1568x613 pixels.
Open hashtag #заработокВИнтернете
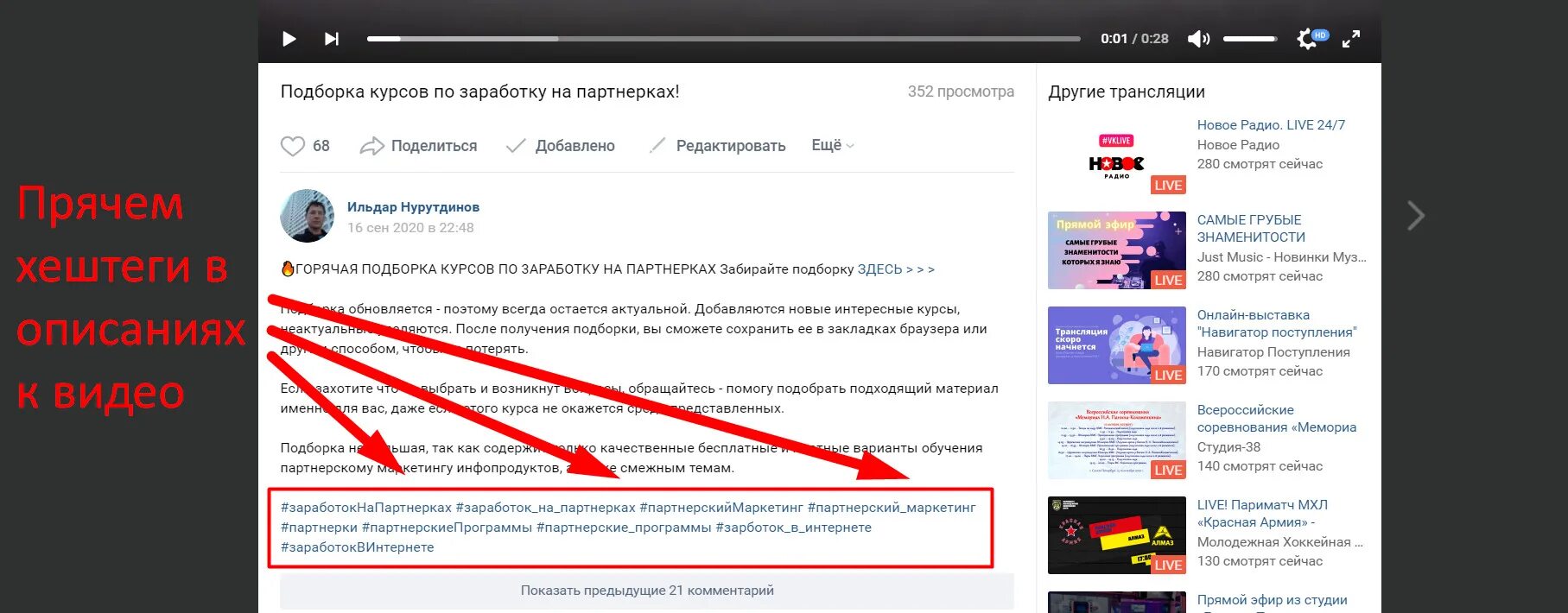pos(358,547)
